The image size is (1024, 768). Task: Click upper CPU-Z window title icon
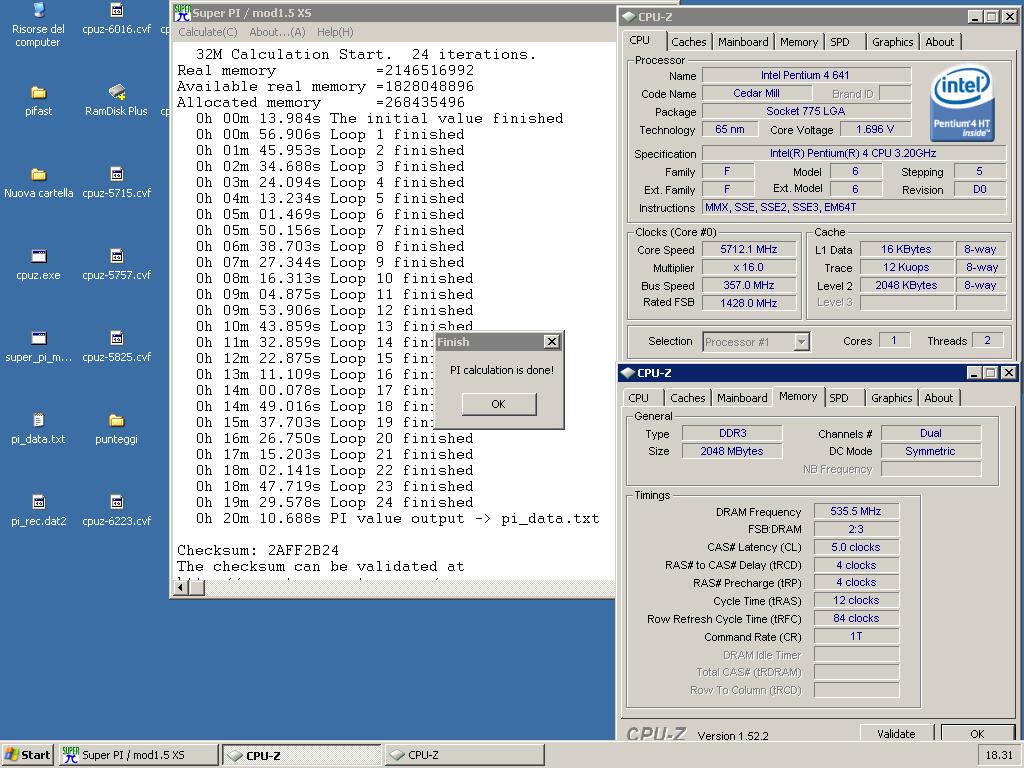[628, 17]
